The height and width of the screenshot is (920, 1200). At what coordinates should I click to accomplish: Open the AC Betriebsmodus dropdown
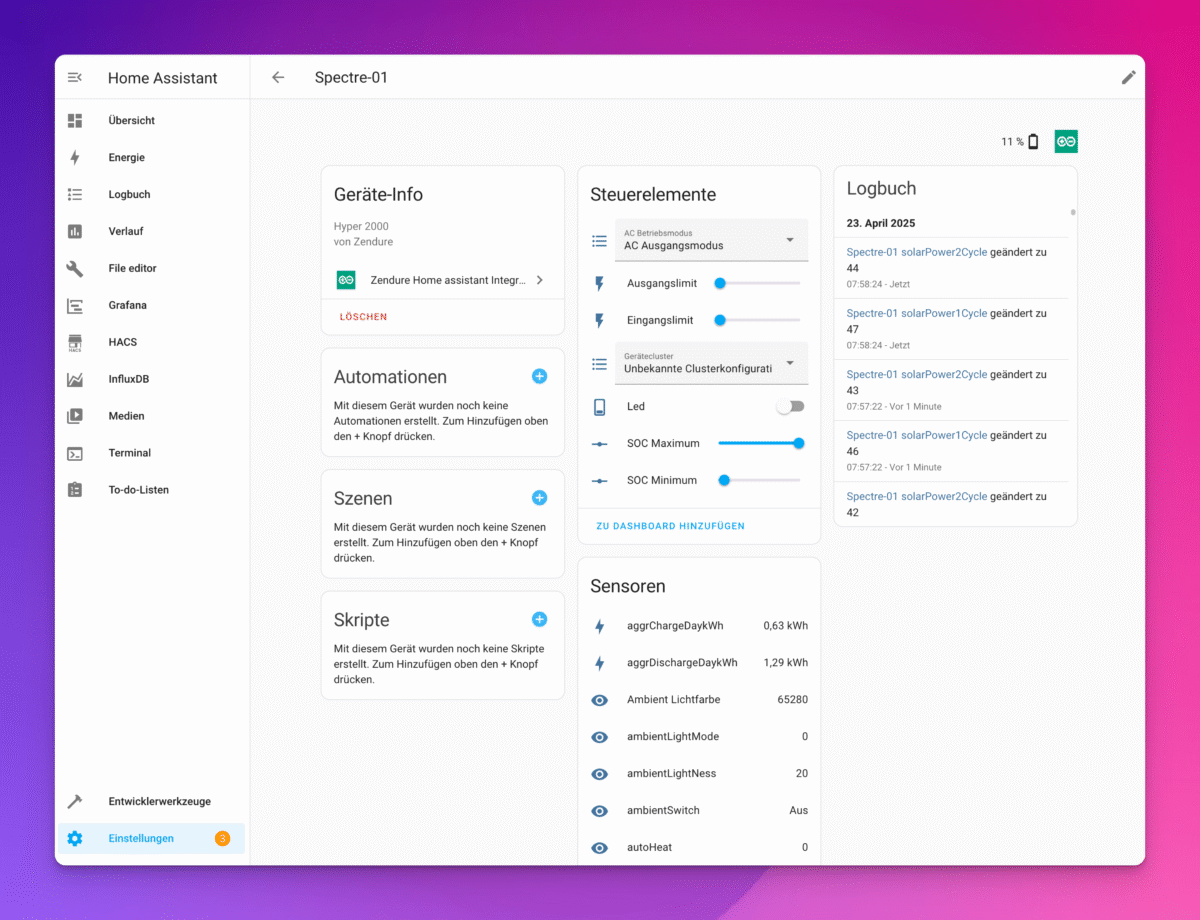pos(710,240)
